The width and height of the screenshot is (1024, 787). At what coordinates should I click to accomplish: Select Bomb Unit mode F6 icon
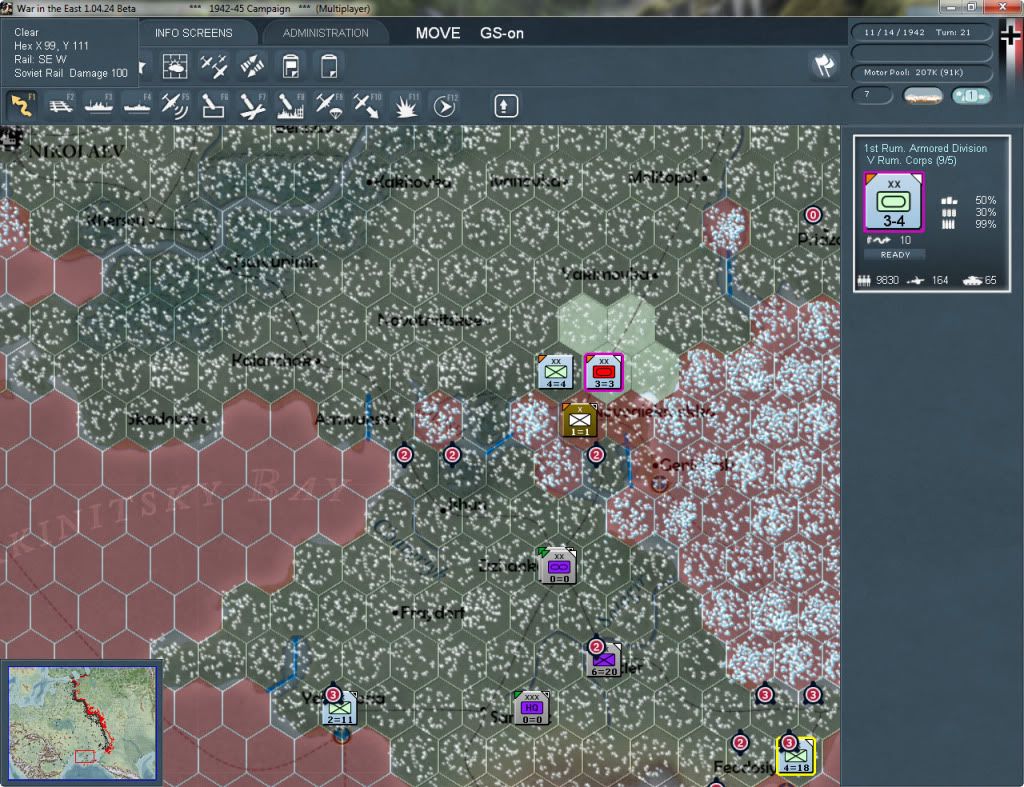click(214, 106)
